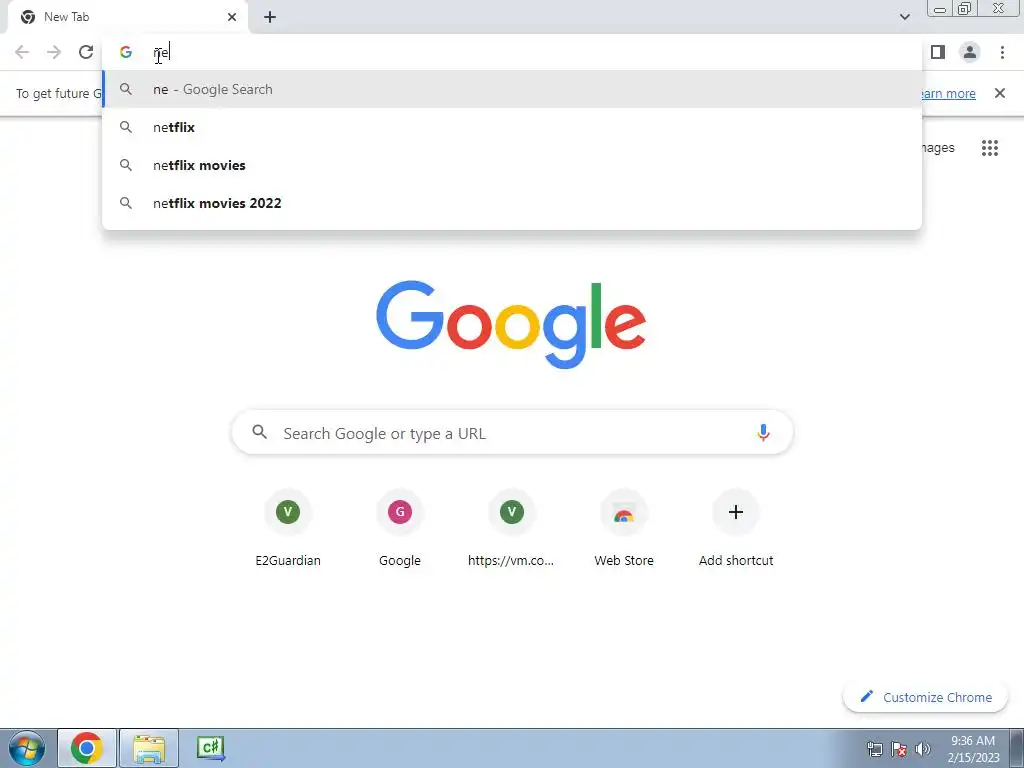
Task: Click the Customize Chrome button
Action: click(x=925, y=697)
